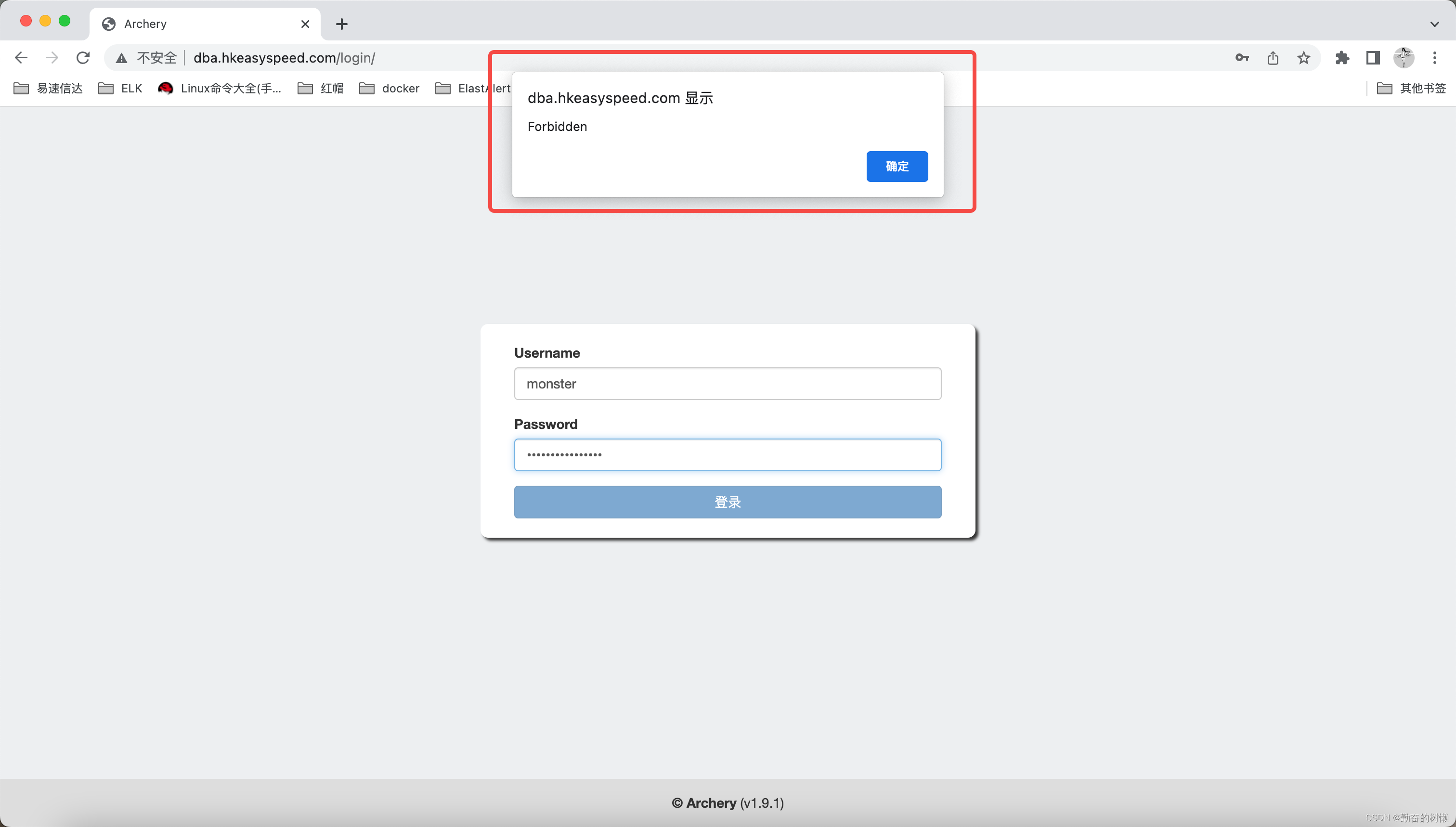This screenshot has height=827, width=1456.
Task: Open Chrome three-dot menu
Action: click(x=1434, y=57)
